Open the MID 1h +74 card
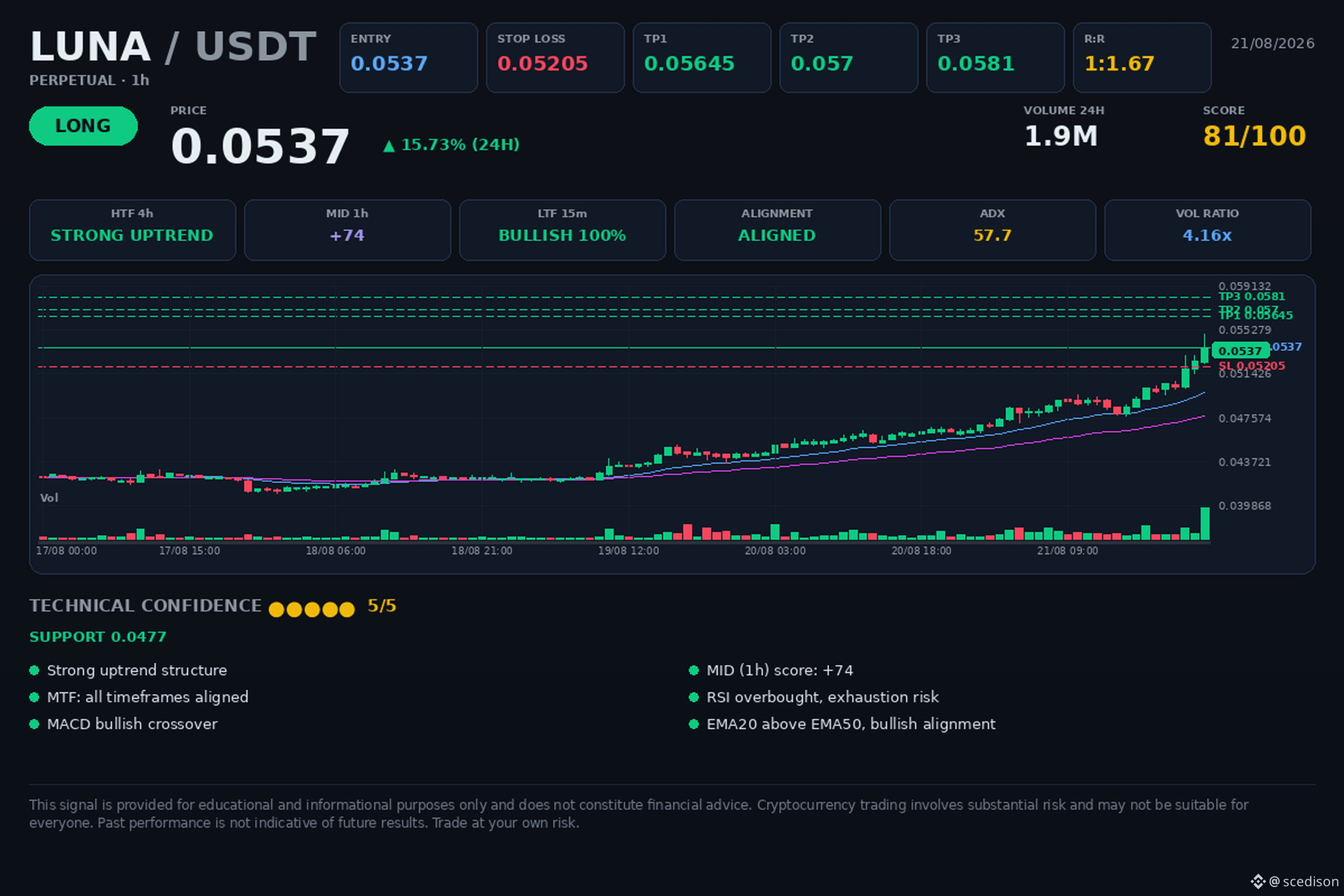1344x896 pixels. click(347, 230)
